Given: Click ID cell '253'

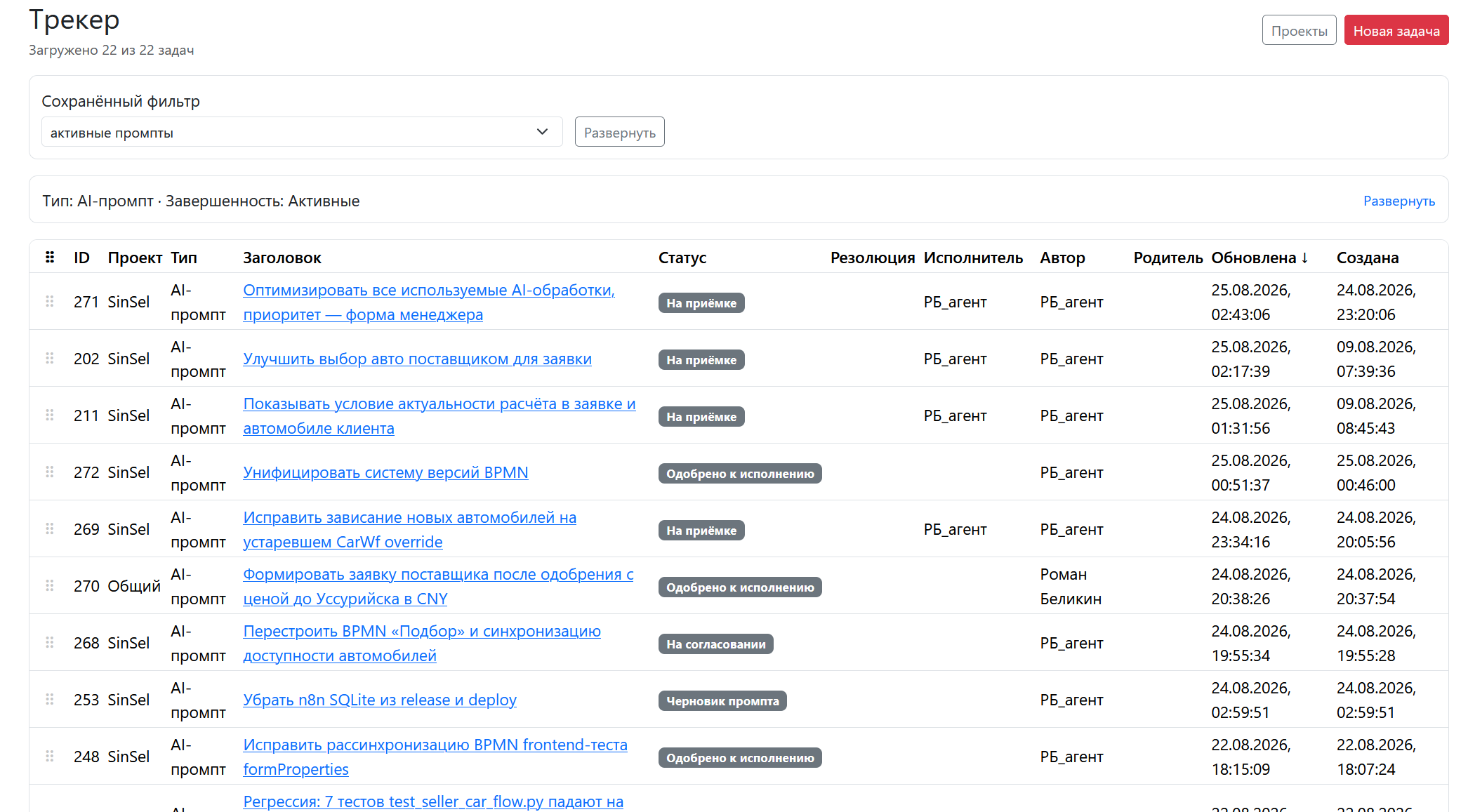Looking at the screenshot, I should (x=86, y=700).
